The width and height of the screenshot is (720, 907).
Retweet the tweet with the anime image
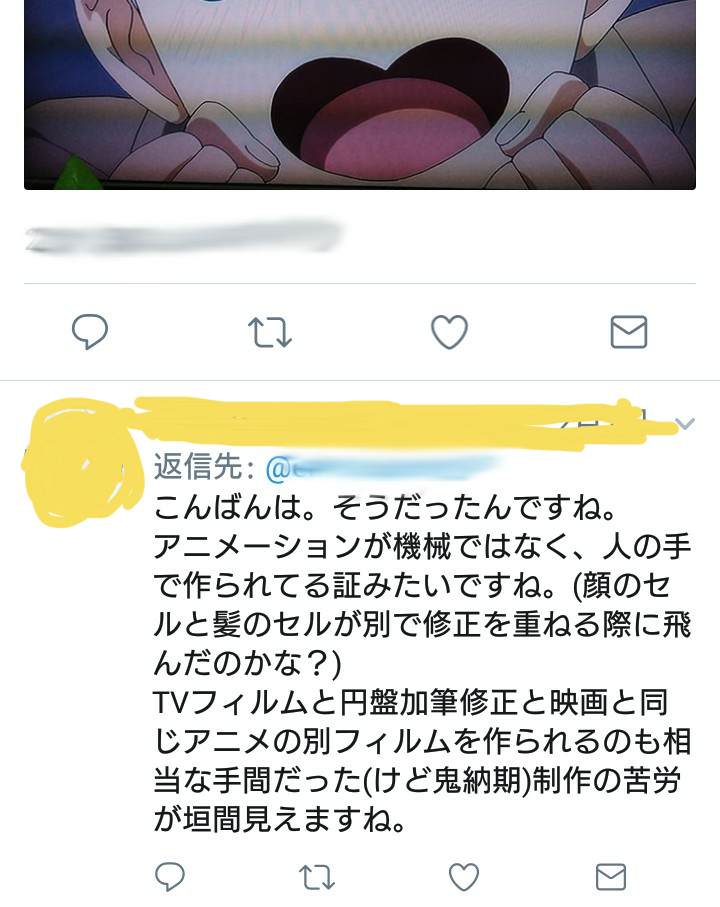point(269,332)
